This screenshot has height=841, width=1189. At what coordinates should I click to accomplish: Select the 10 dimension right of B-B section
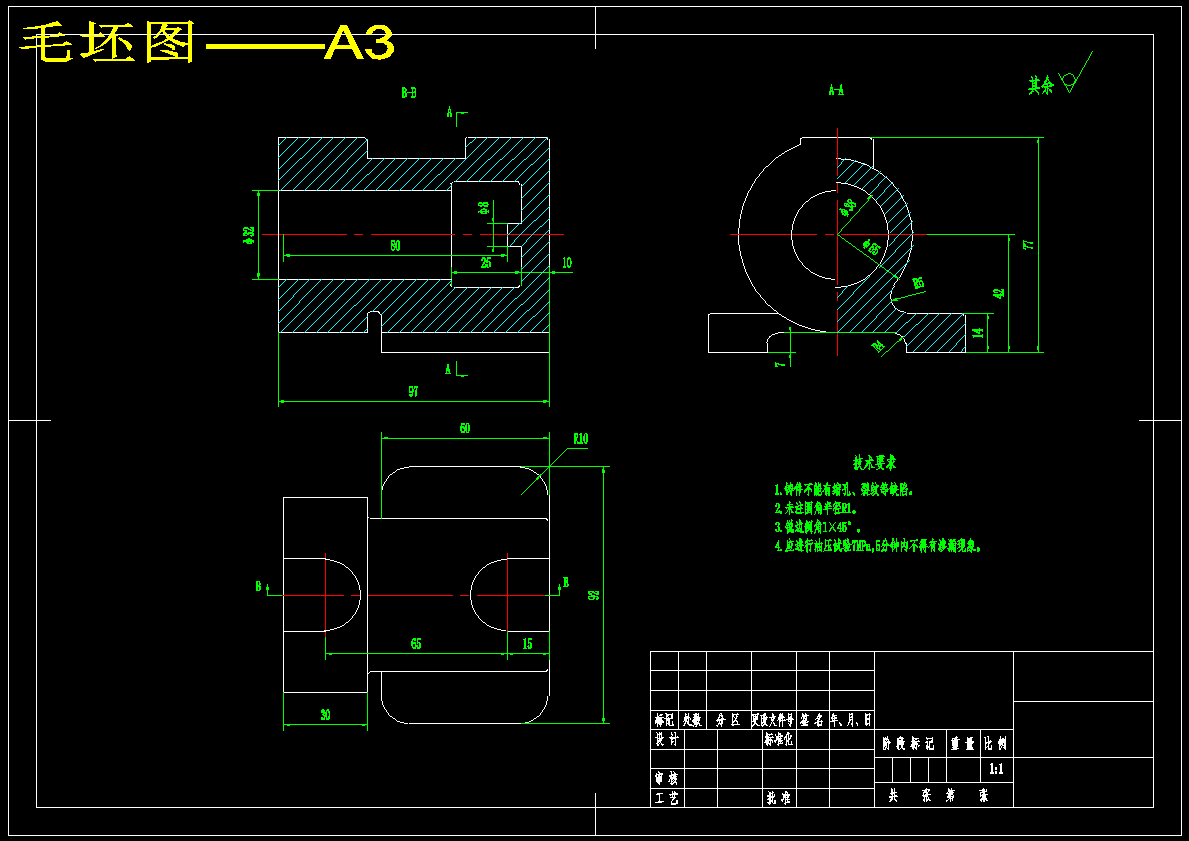(x=566, y=263)
